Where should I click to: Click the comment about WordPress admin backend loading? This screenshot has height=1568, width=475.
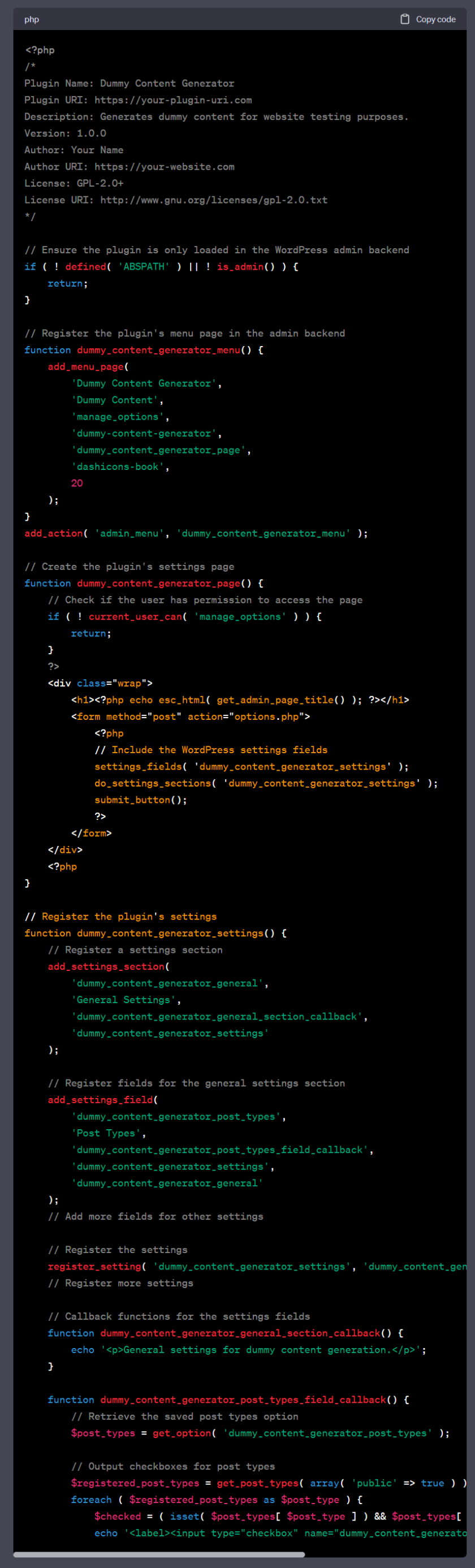pyautogui.click(x=217, y=250)
